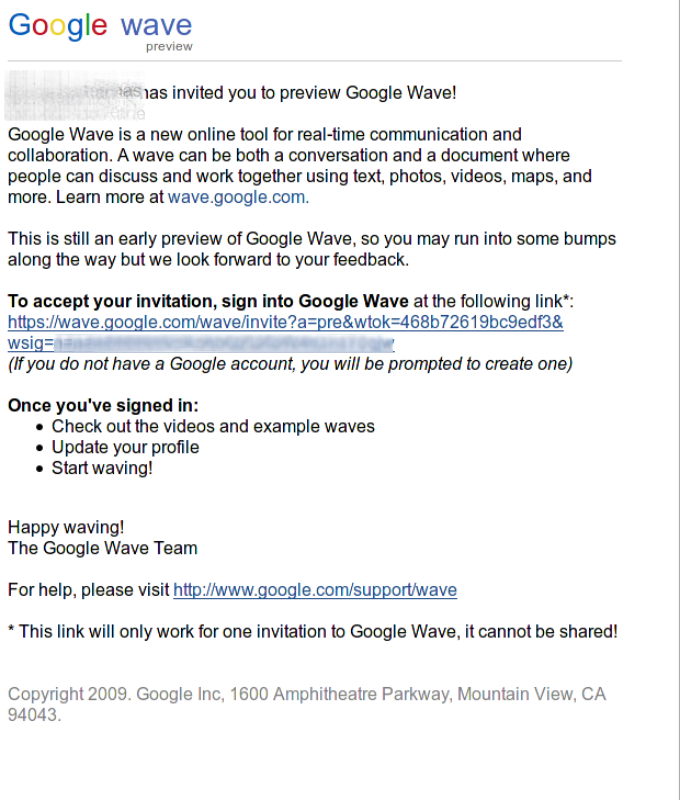Click the italic Google account note
The image size is (680, 800).
coord(290,364)
